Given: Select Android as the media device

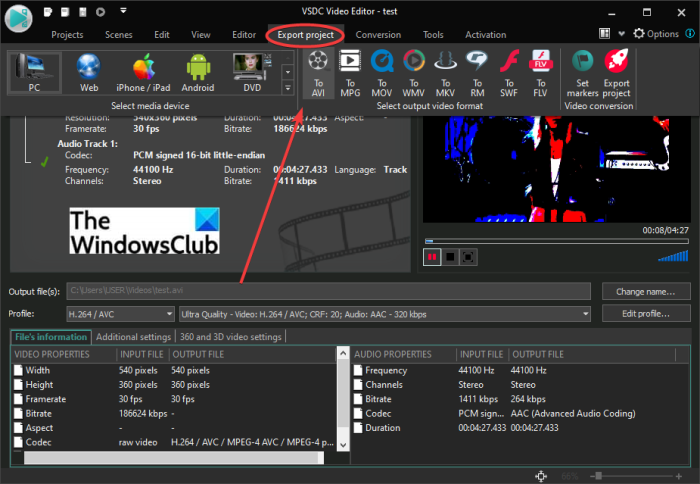Looking at the screenshot, I should click(x=198, y=73).
